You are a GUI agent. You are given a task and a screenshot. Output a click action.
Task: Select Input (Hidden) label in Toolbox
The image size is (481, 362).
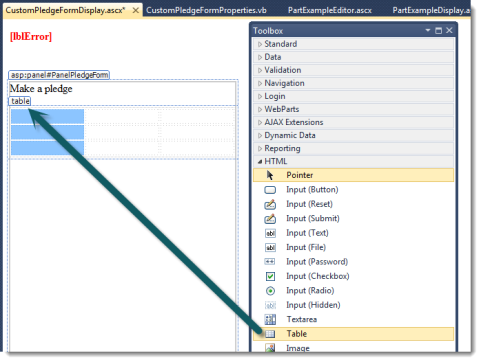[313, 305]
